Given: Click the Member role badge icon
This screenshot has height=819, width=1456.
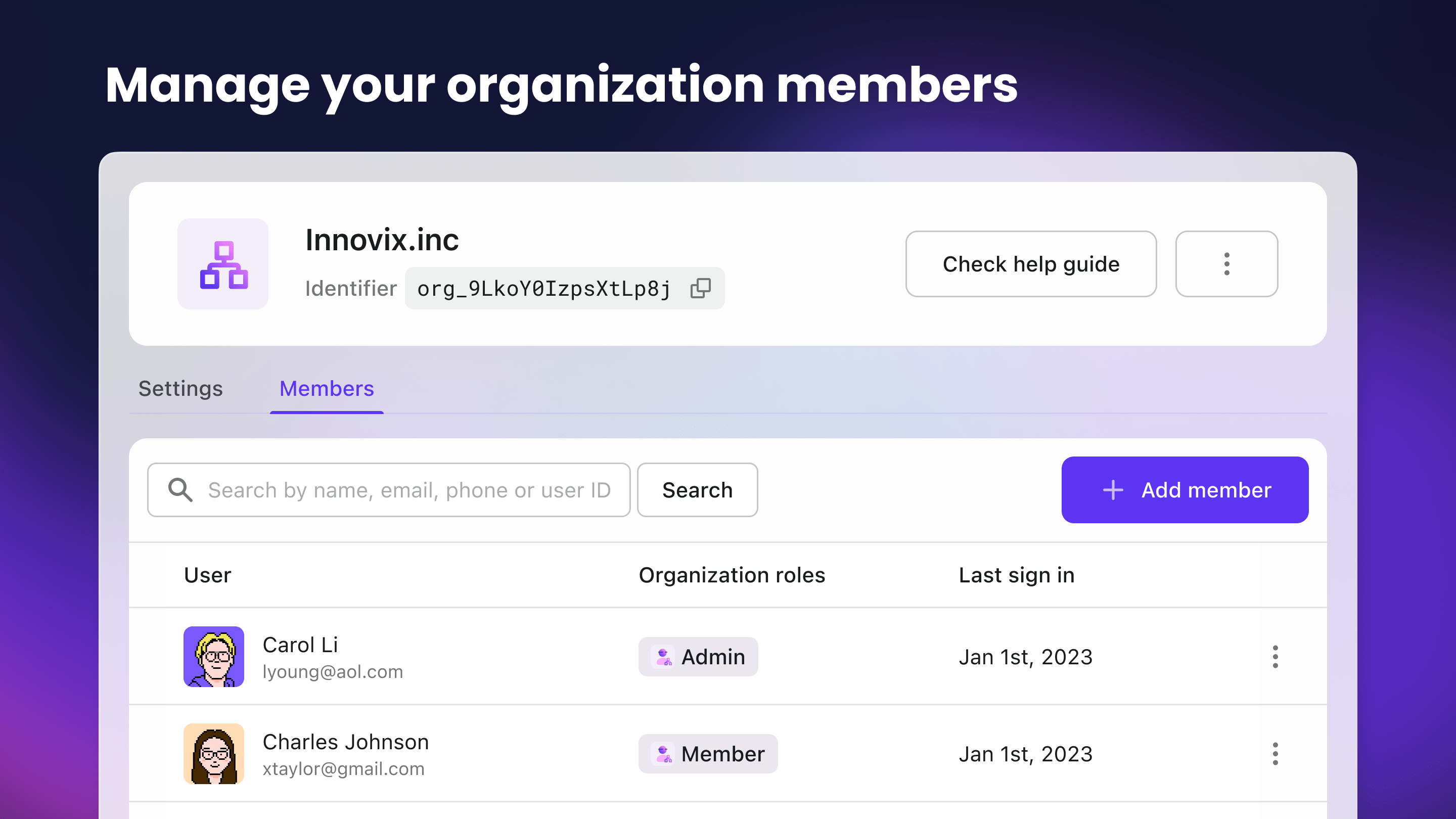Looking at the screenshot, I should coord(663,754).
